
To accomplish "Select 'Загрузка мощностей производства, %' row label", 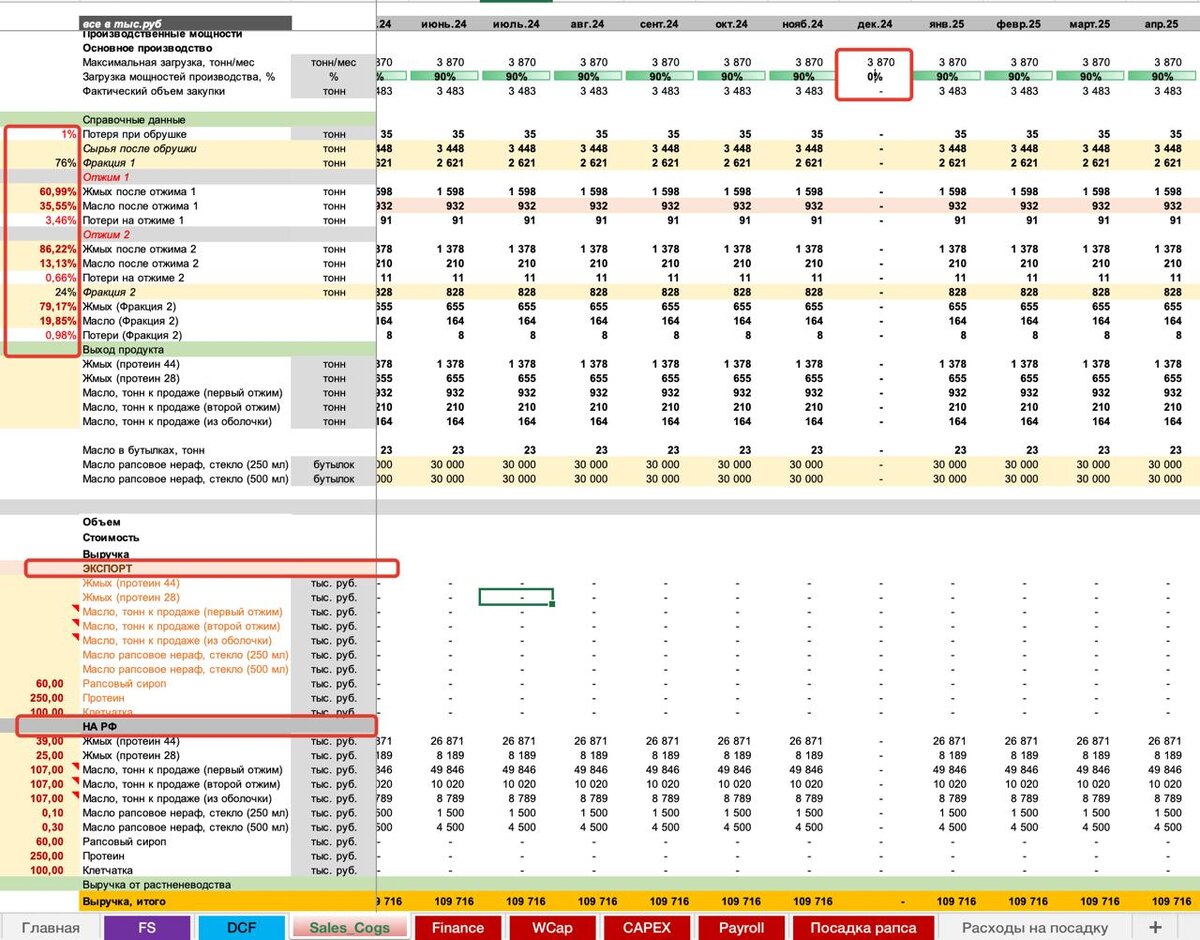I will [178, 76].
